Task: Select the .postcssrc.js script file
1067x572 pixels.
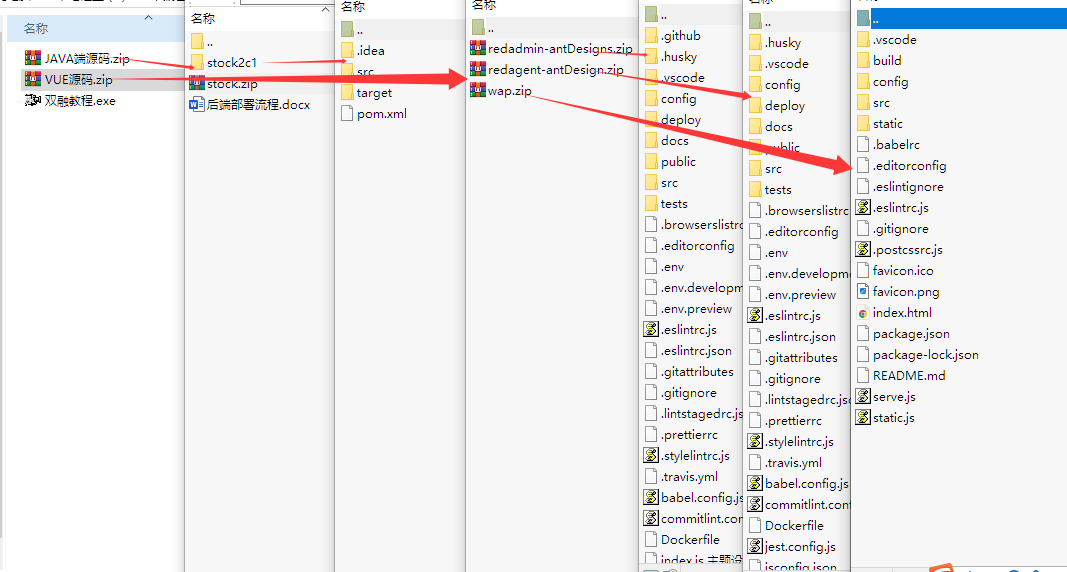Action: tap(900, 250)
